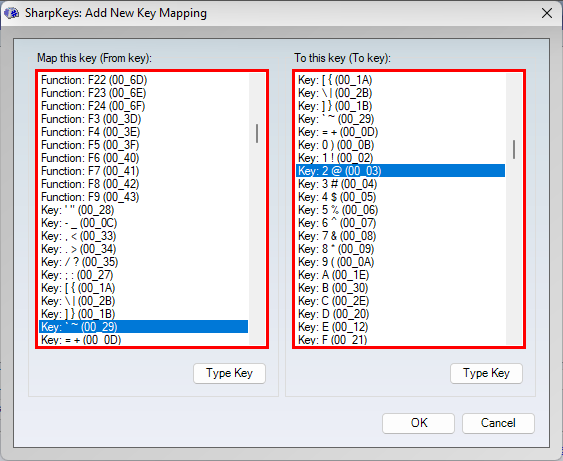Select Key: C (00_2E) in To list
This screenshot has width=563, height=461.
click(x=400, y=301)
